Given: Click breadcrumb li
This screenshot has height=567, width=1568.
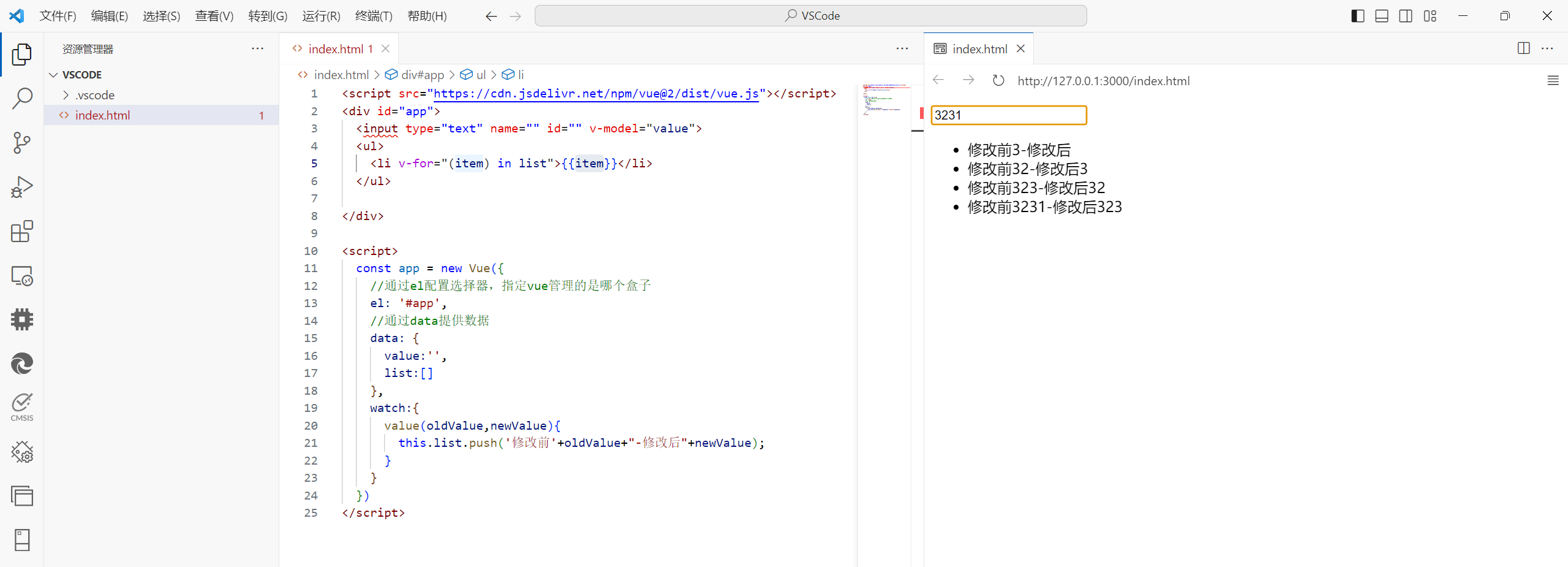Looking at the screenshot, I should (x=521, y=75).
